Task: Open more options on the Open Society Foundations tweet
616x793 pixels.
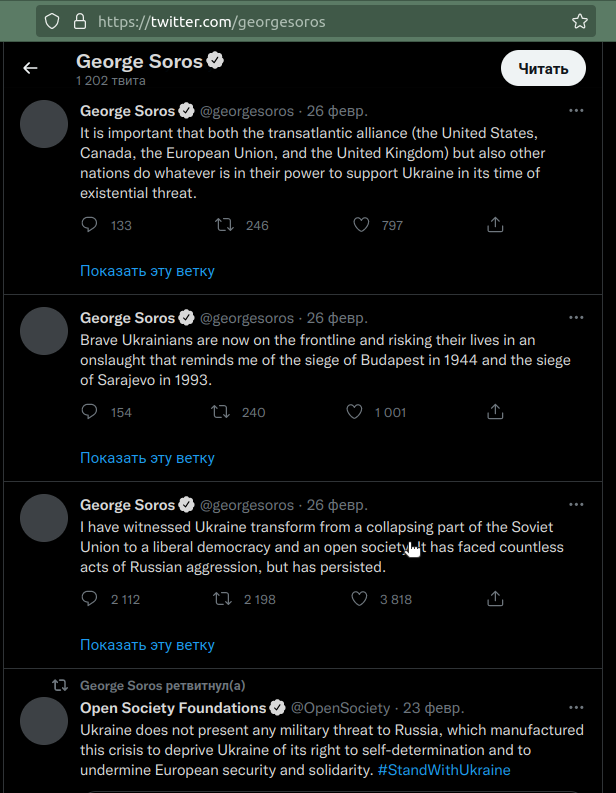Action: [x=576, y=708]
